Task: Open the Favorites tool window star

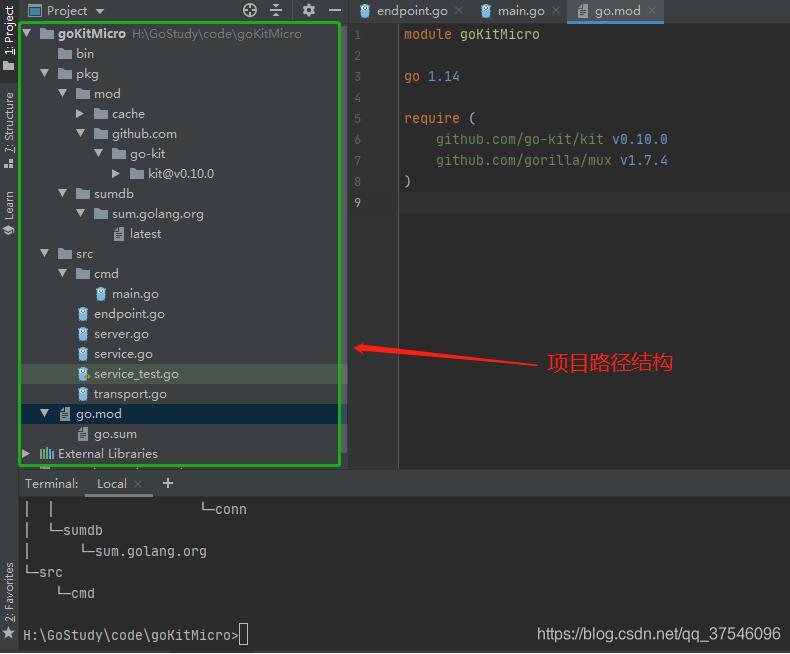Action: [9, 633]
